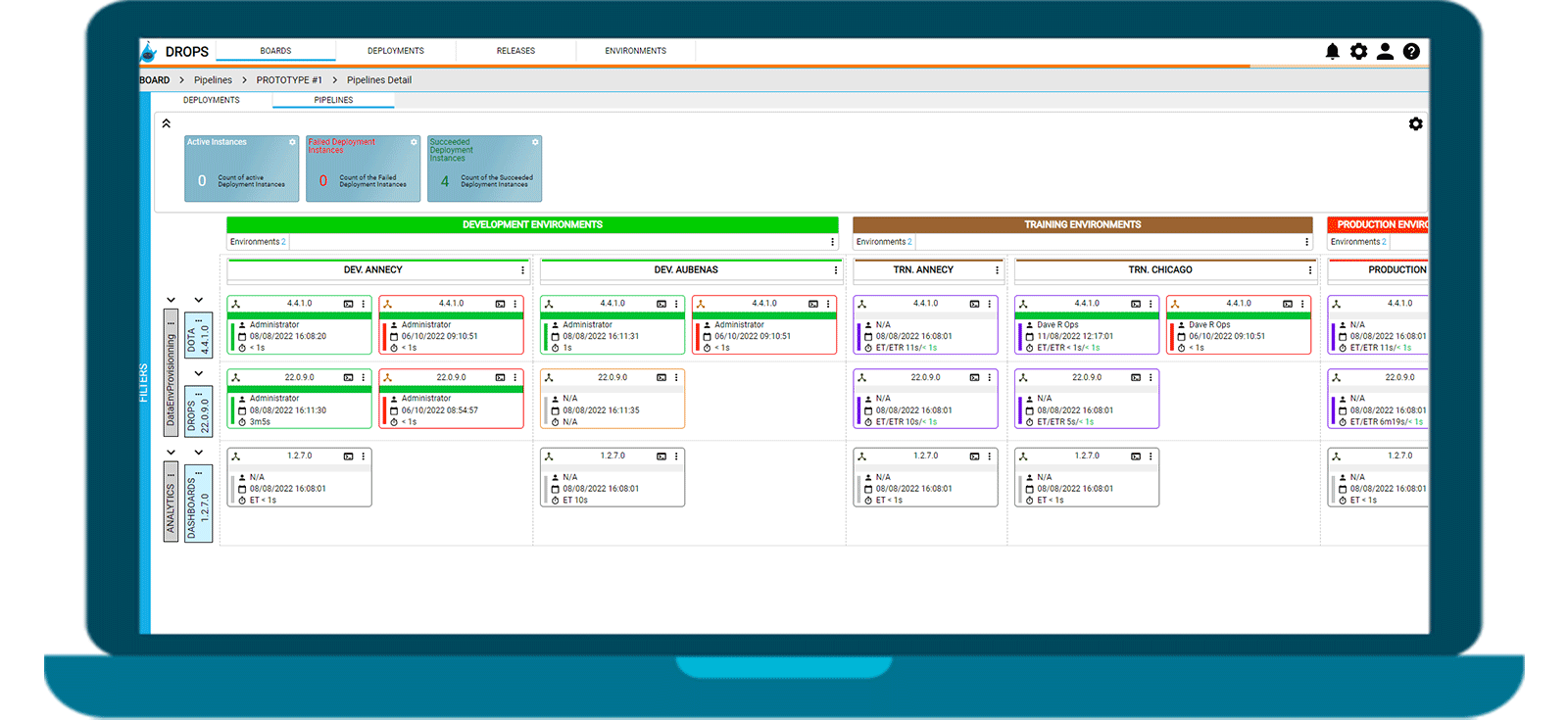Open the Succeeded Deployment Instances widget gear
This screenshot has width=1568, height=720.
coord(535,142)
